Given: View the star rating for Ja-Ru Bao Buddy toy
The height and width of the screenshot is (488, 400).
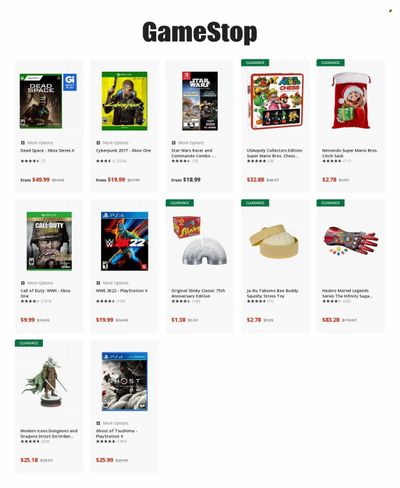Looking at the screenshot, I should coord(256,301).
